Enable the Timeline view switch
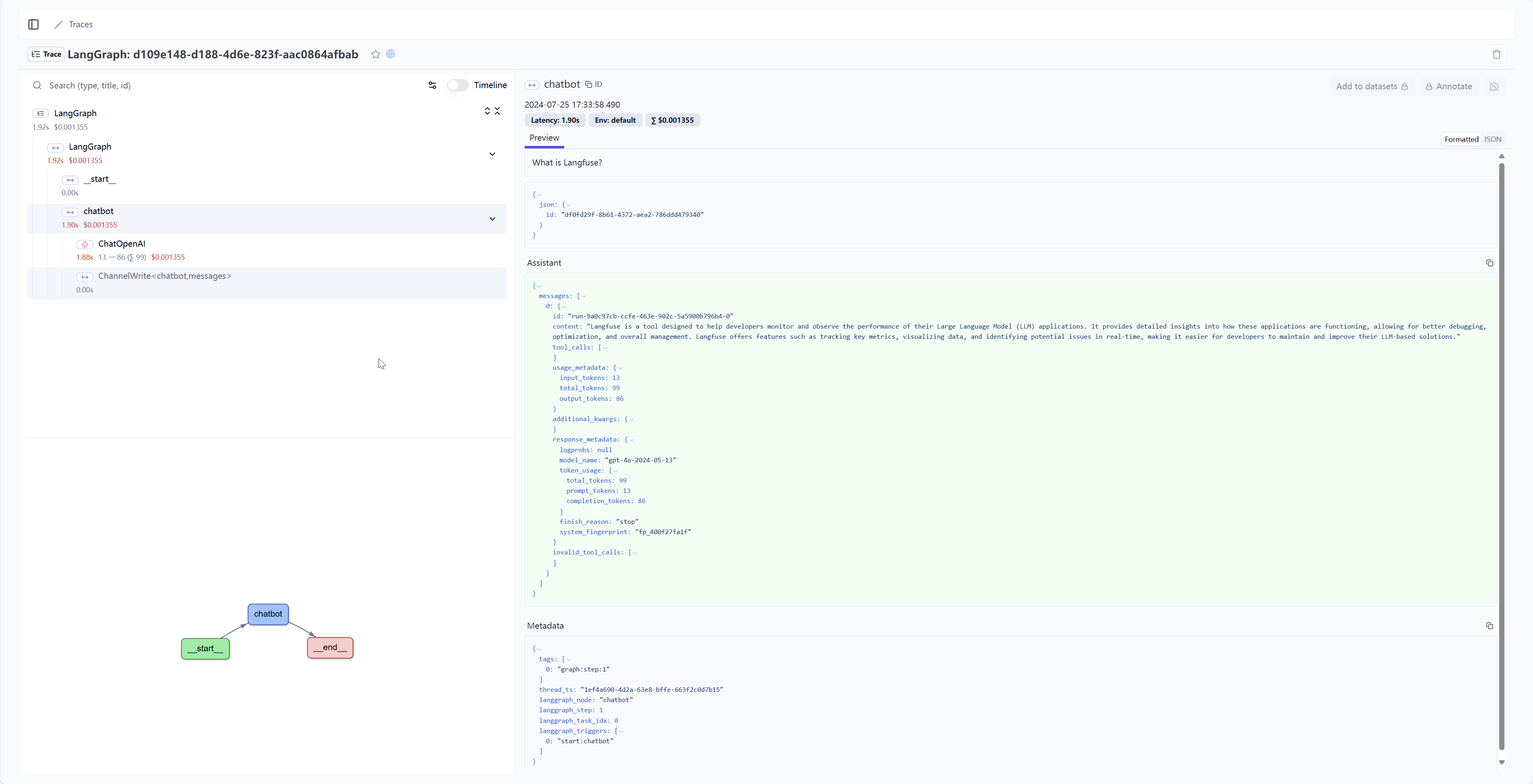 [x=458, y=85]
